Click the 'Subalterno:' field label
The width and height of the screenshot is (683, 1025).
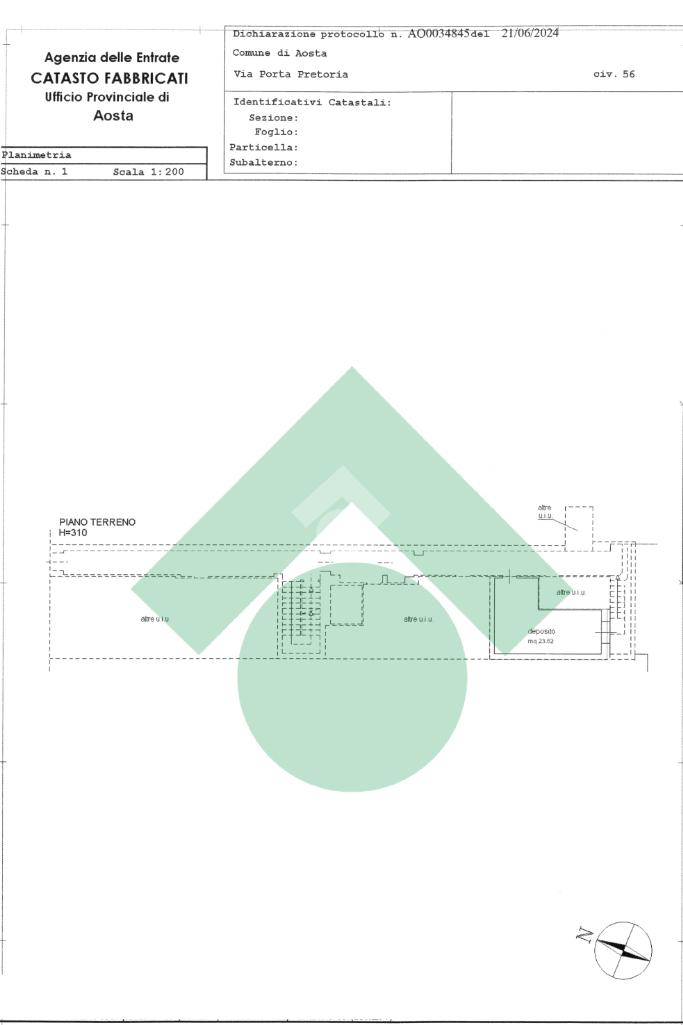[263, 163]
